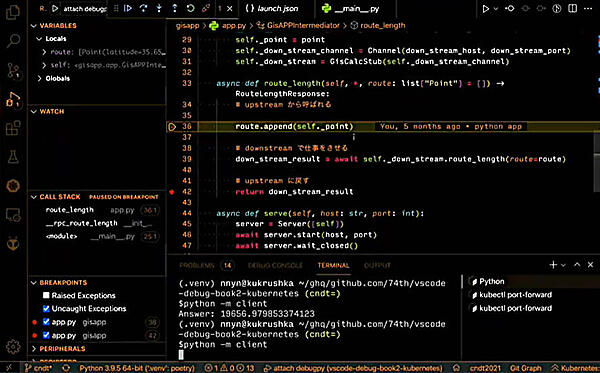Viewport: 600px width, 373px height.
Task: Open the Source Control view
Action: click(x=13, y=70)
